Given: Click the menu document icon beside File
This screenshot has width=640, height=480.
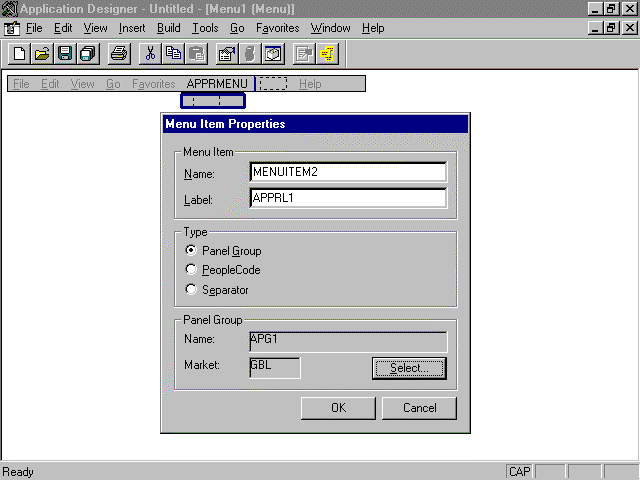Looking at the screenshot, I should point(11,28).
